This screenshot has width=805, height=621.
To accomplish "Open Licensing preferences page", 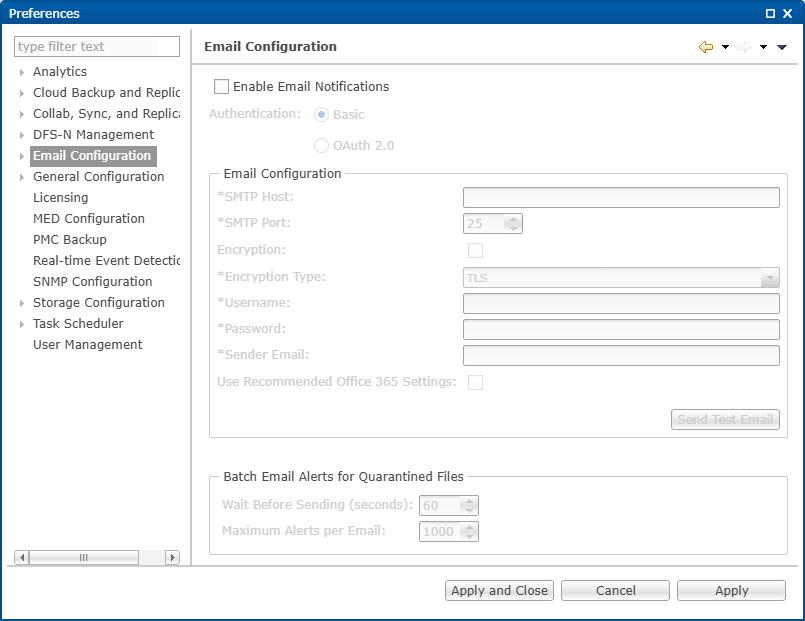I will [x=61, y=198].
